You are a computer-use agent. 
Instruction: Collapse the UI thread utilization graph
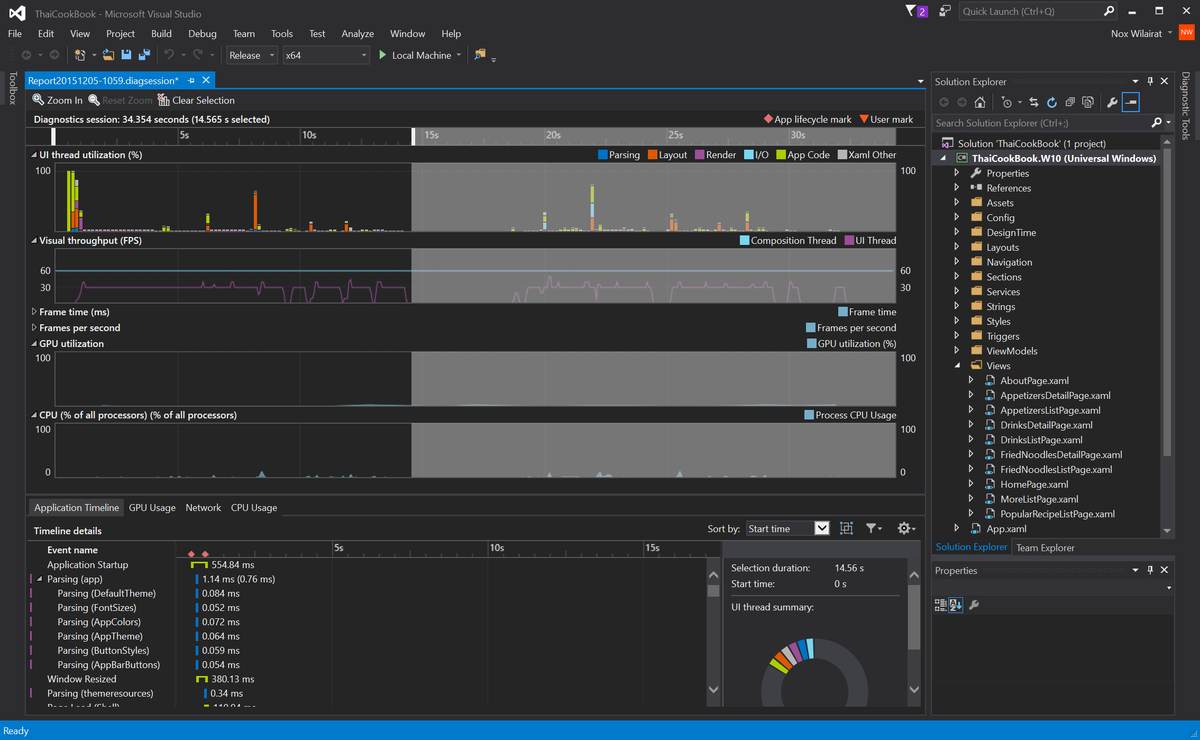click(x=33, y=155)
